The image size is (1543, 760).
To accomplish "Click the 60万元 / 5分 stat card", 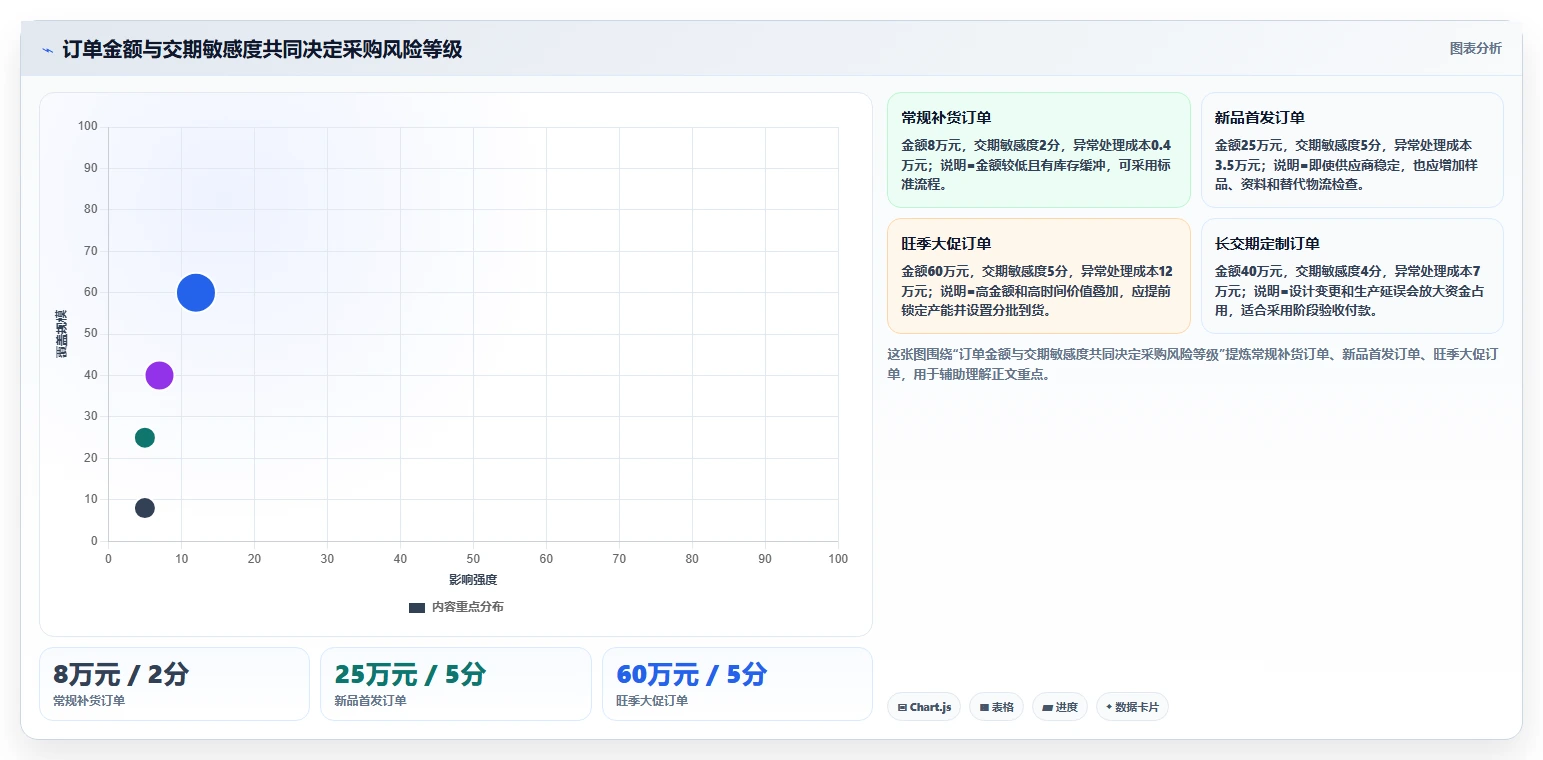I will (737, 684).
